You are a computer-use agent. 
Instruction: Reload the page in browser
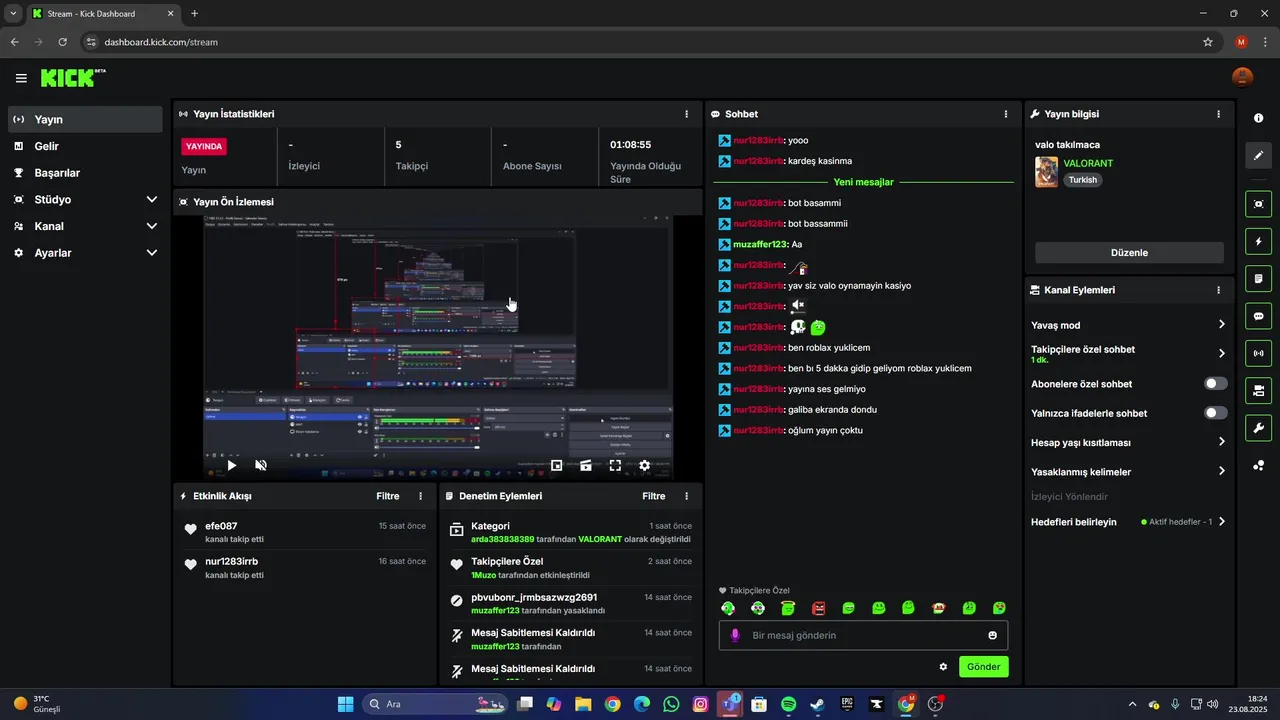[62, 42]
